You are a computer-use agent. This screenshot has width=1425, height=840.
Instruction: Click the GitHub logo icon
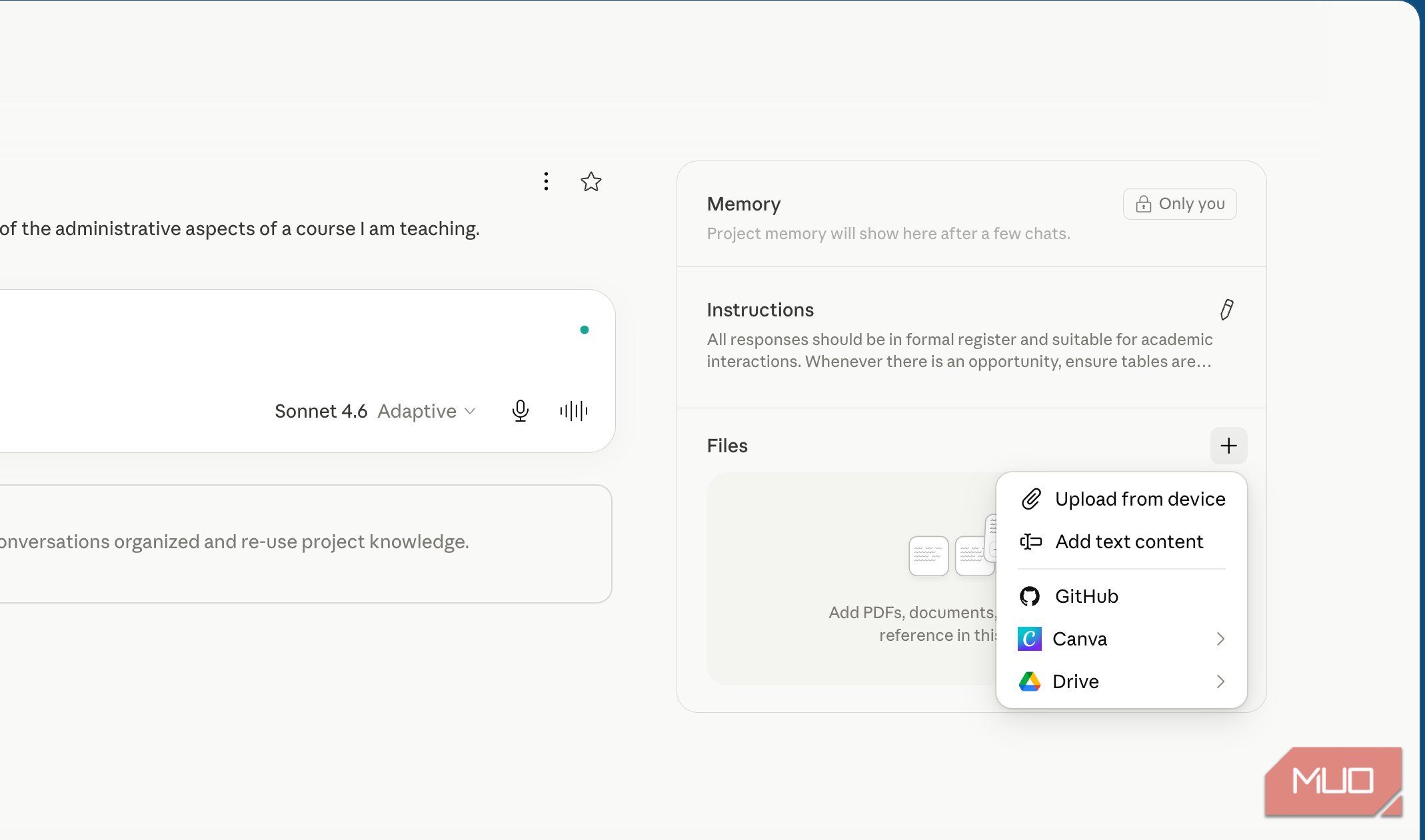pyautogui.click(x=1030, y=596)
